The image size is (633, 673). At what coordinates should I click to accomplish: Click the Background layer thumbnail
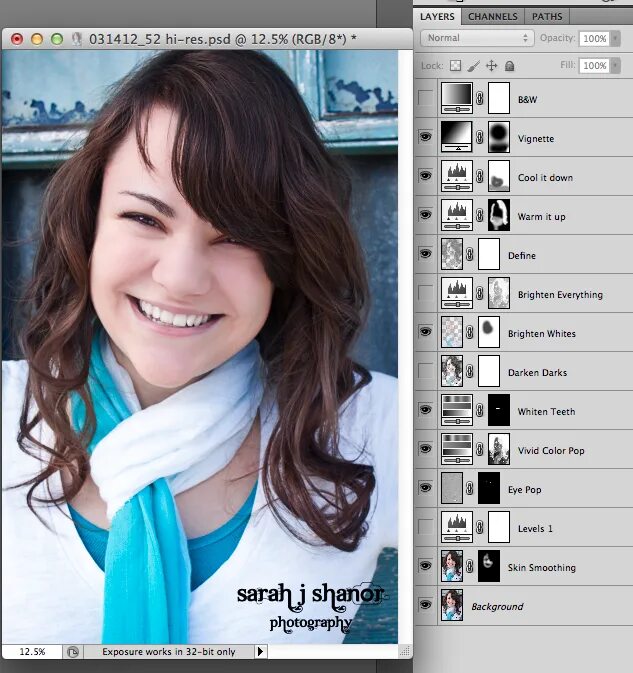452,605
